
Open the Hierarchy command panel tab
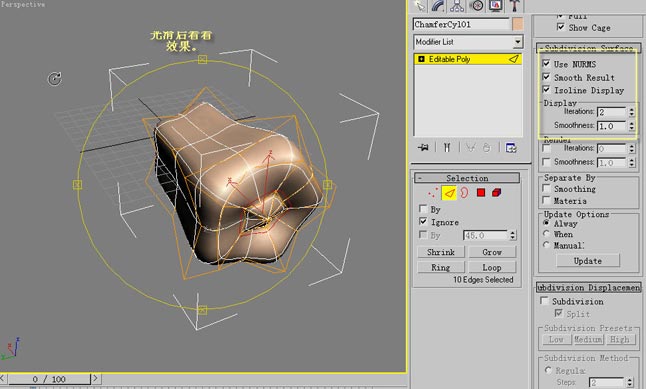(x=457, y=5)
